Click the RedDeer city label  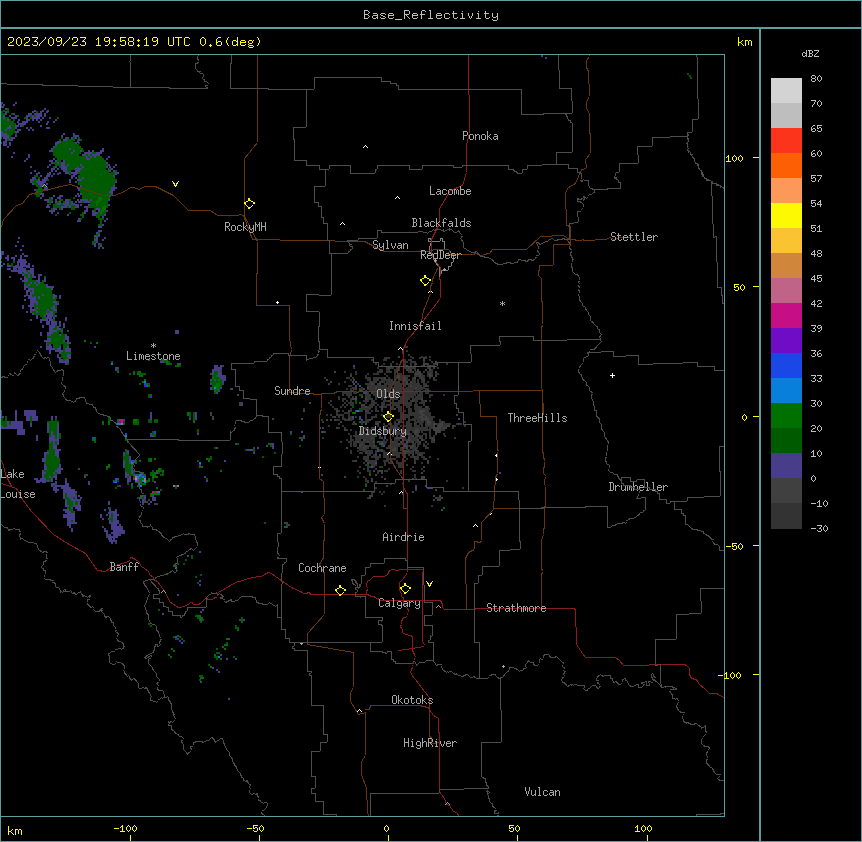440,255
